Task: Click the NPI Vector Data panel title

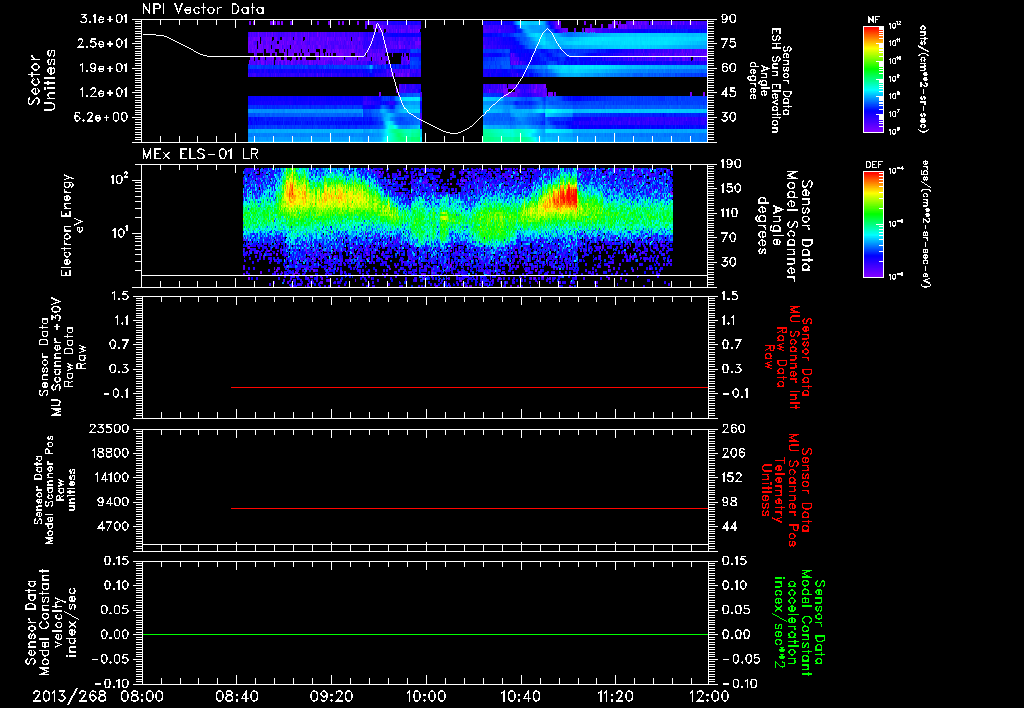Action: pos(203,9)
